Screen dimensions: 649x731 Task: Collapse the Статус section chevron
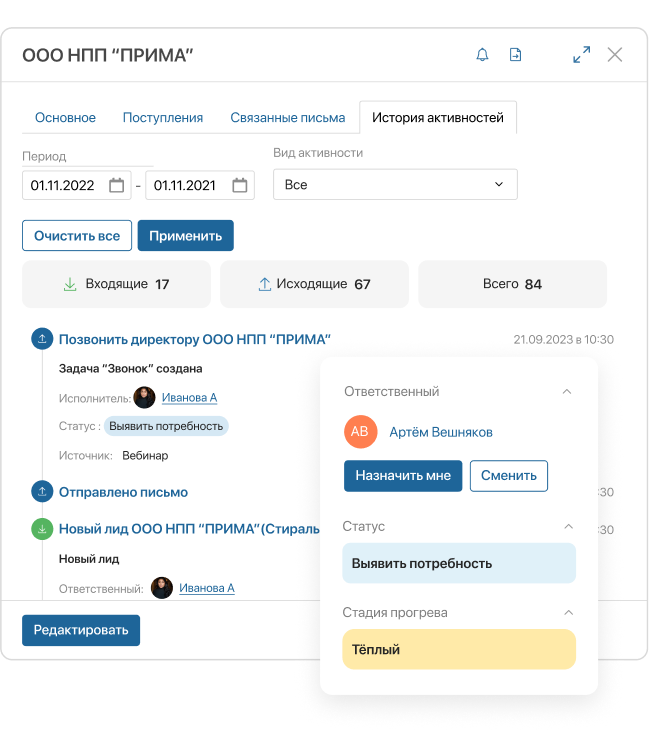point(568,526)
